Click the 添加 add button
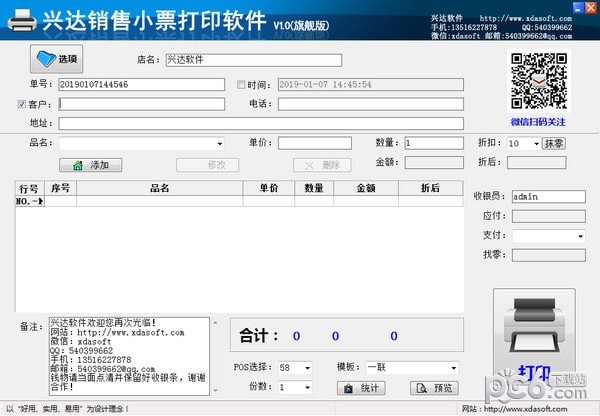The width and height of the screenshot is (600, 416). coord(91,165)
